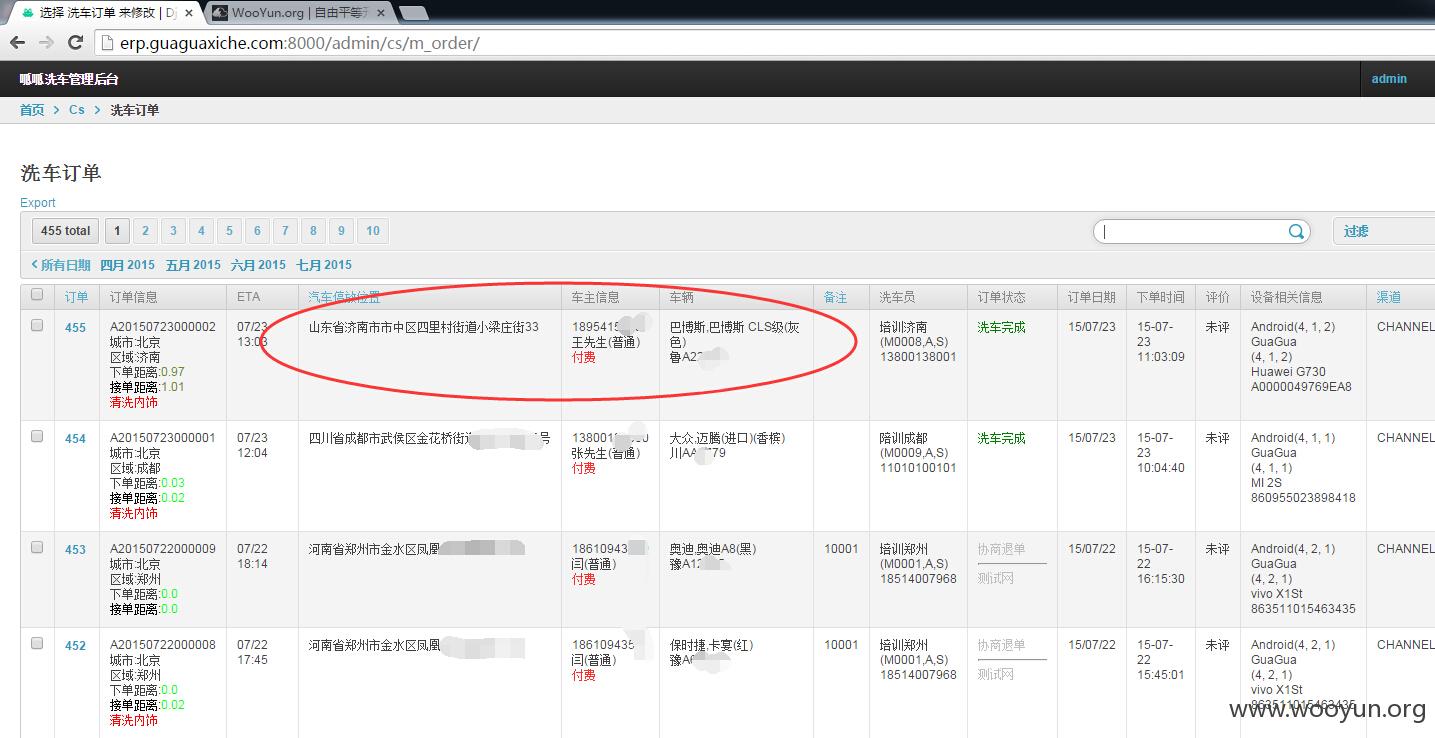Click the 洗车员 column header
Screen dimensions: 1435x738
pyautogui.click(x=897, y=297)
